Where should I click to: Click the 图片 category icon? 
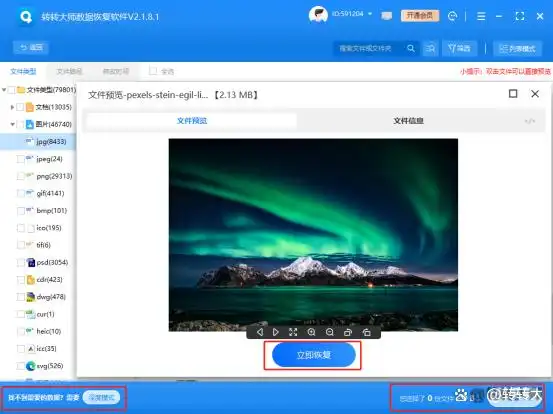coord(30,124)
